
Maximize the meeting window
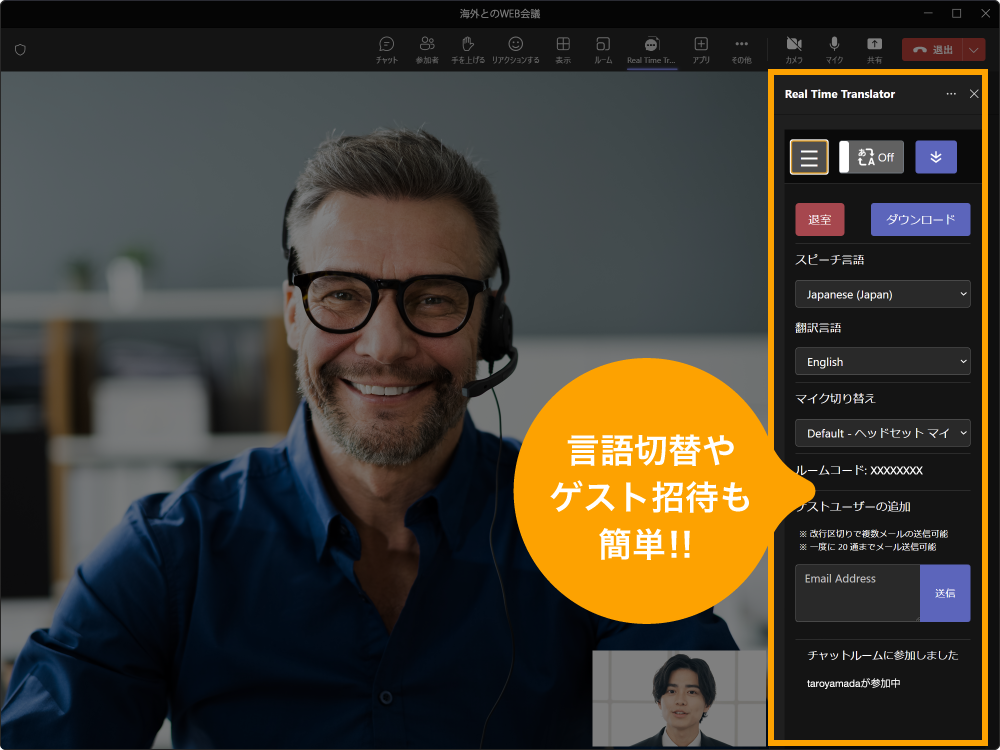[x=957, y=13]
